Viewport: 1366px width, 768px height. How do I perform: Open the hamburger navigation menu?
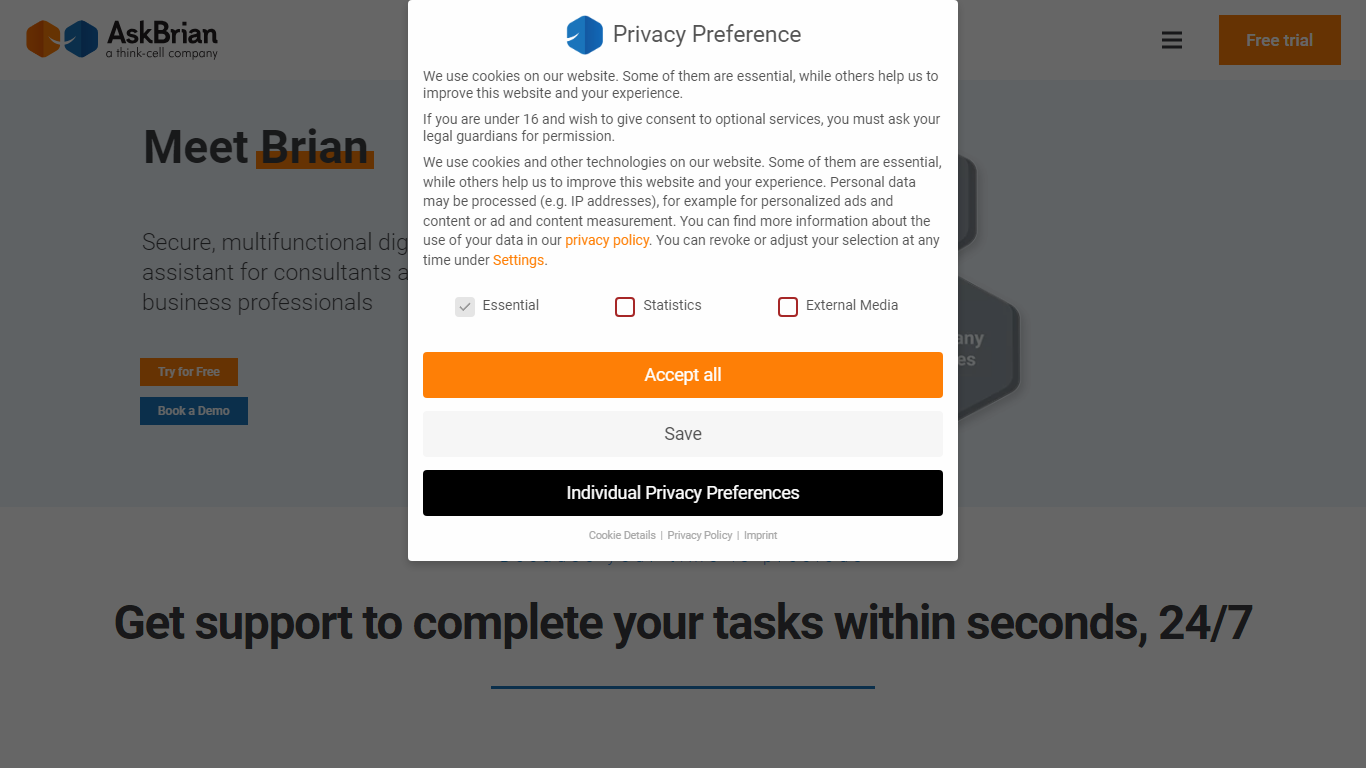coord(1172,40)
